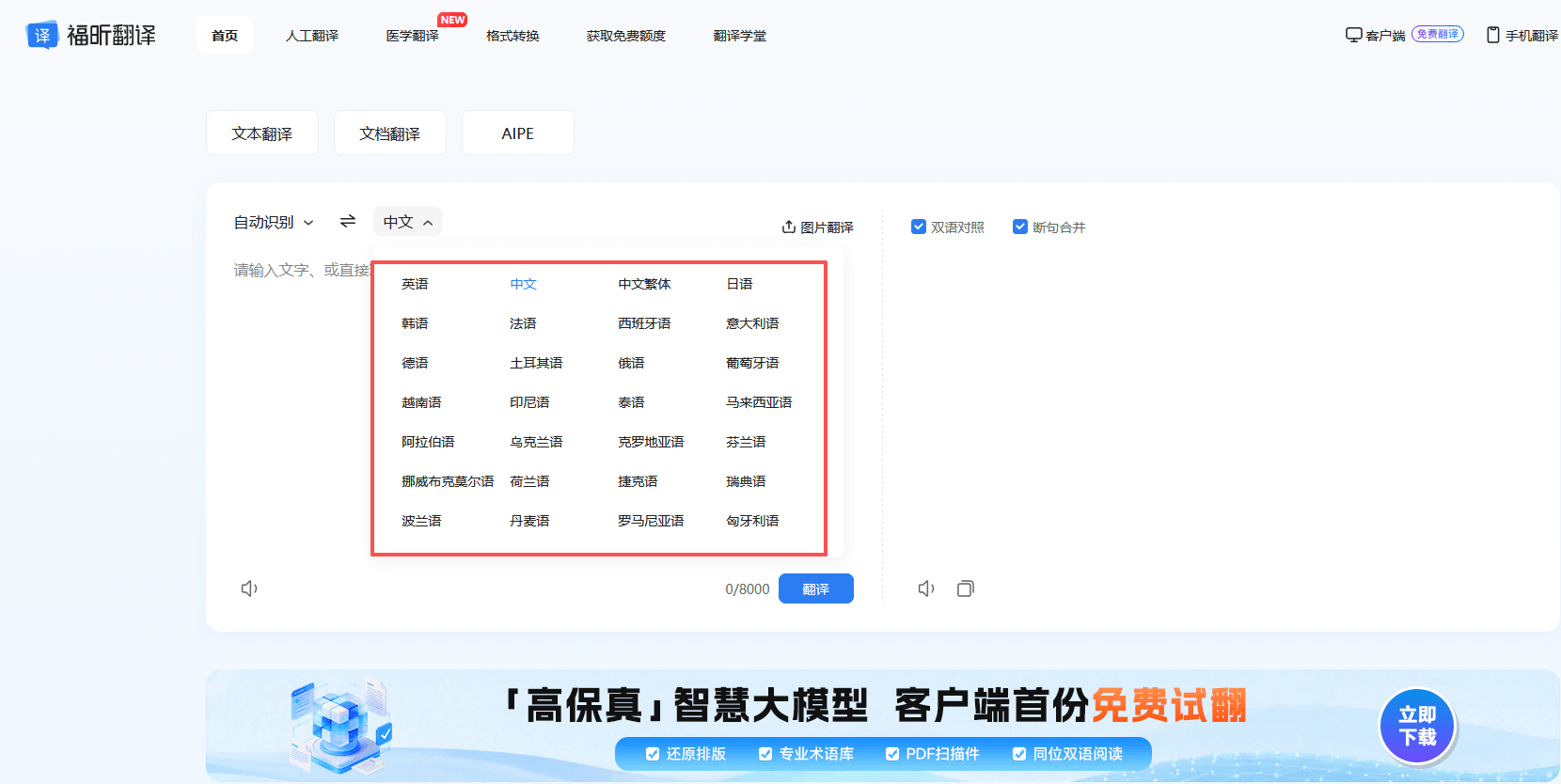Click the 立即下载 round button
Screen dimensions: 1561x784
coord(1417,726)
